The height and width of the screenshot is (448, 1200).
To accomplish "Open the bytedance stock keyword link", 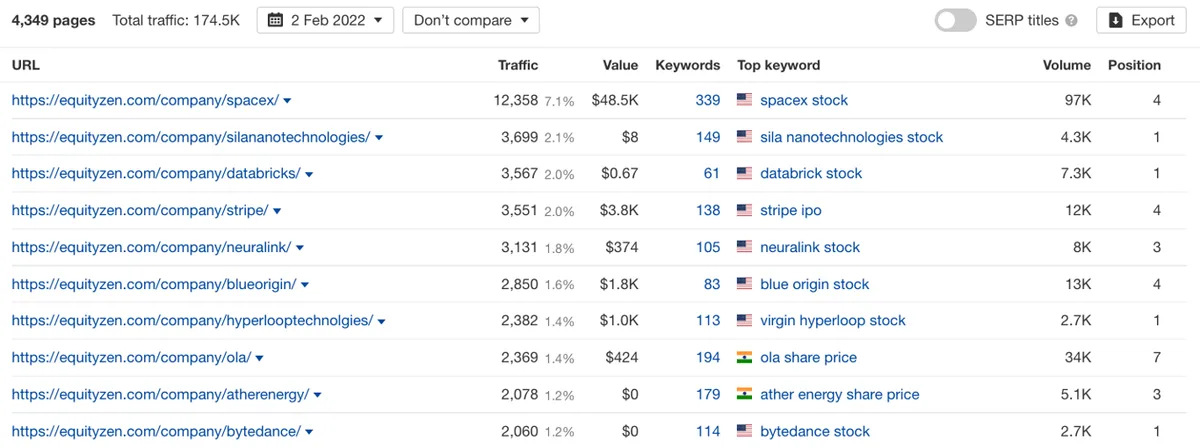I will pyautogui.click(x=815, y=431).
